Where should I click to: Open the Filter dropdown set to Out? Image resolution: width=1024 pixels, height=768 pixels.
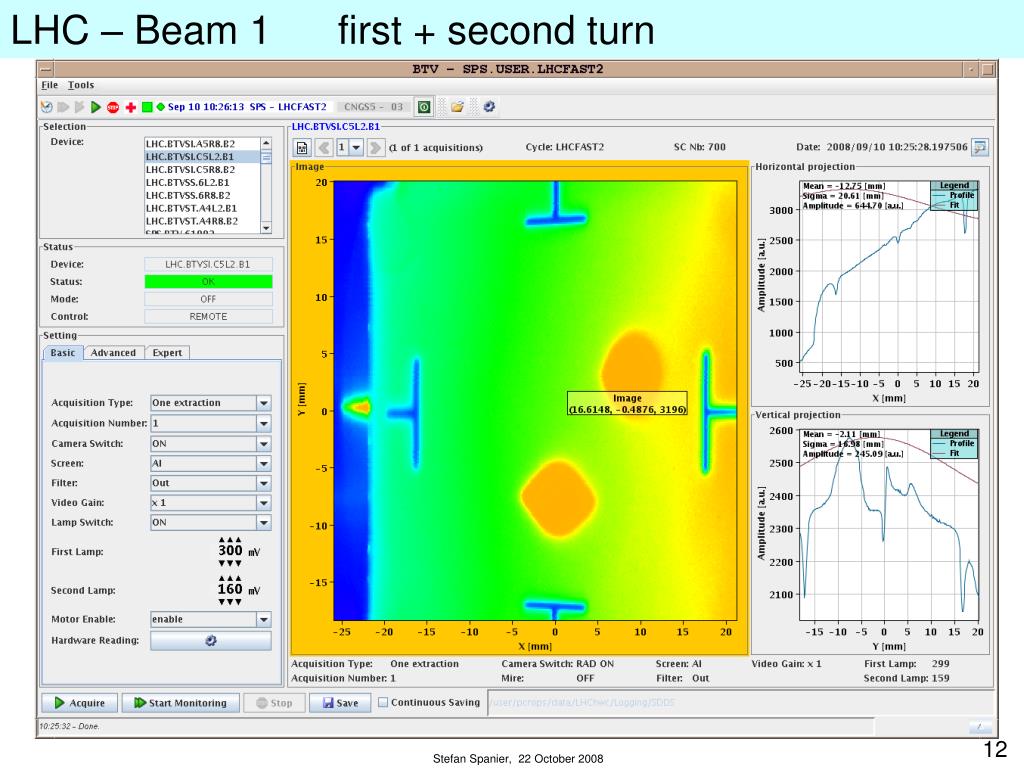pos(264,483)
